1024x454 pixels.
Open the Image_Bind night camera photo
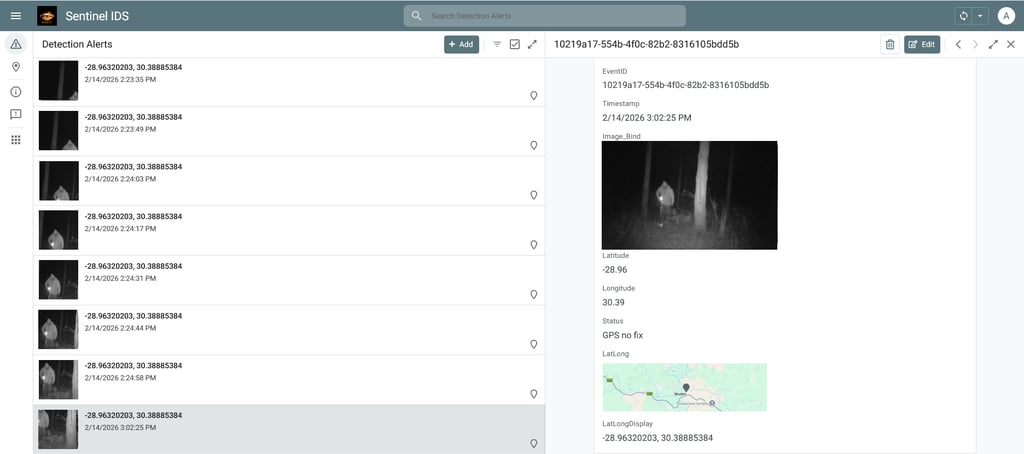[x=690, y=195]
